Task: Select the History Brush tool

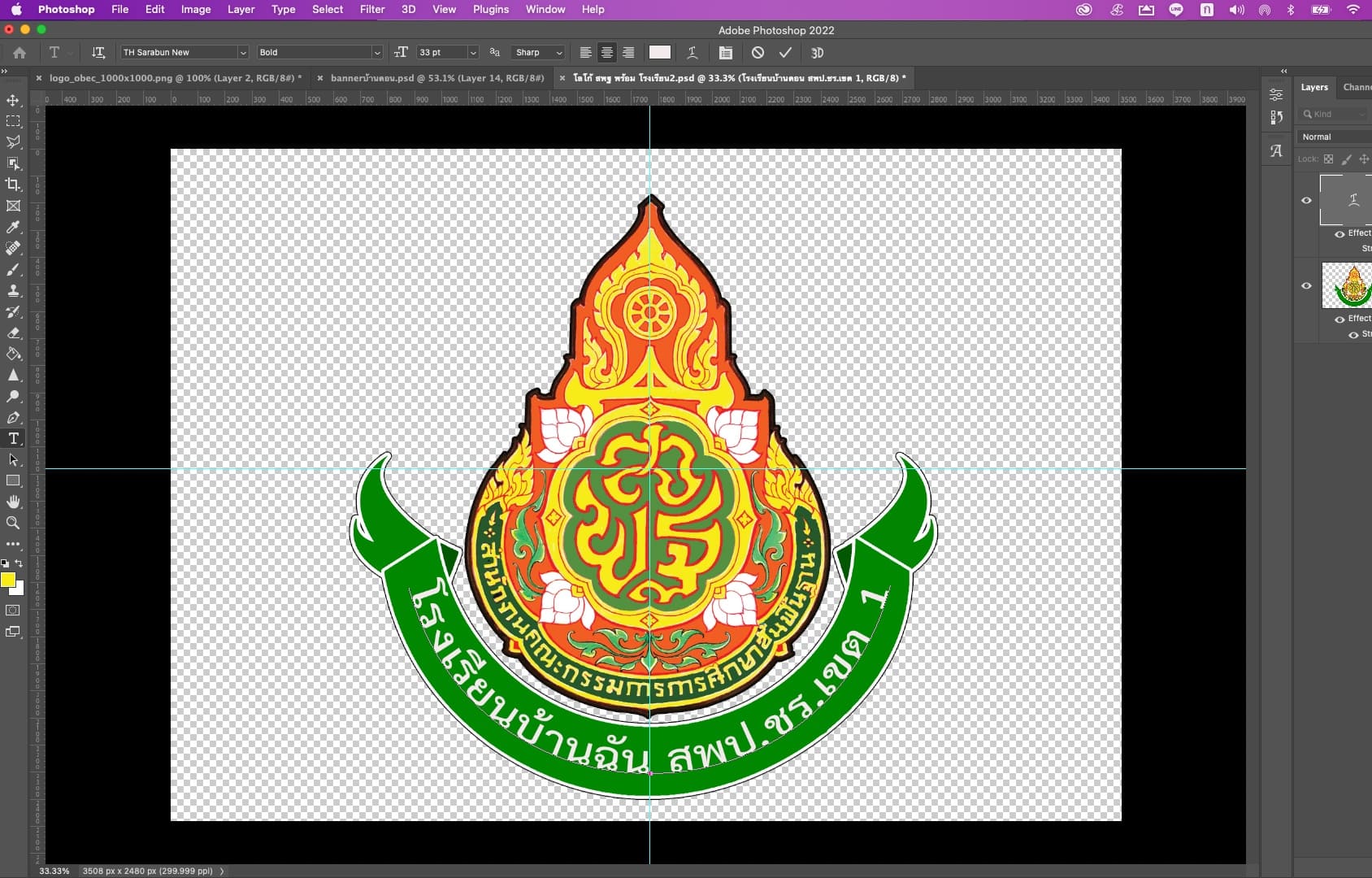Action: coord(13,311)
